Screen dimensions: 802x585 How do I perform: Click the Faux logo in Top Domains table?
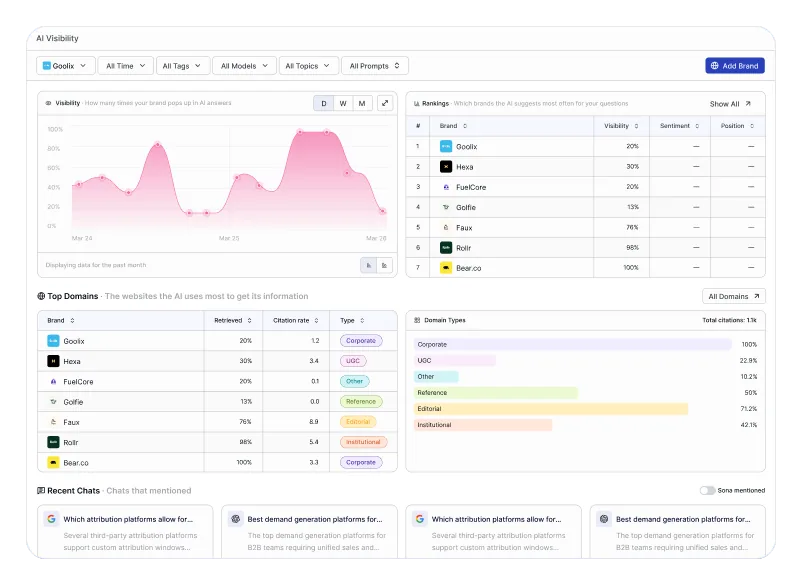(53, 422)
